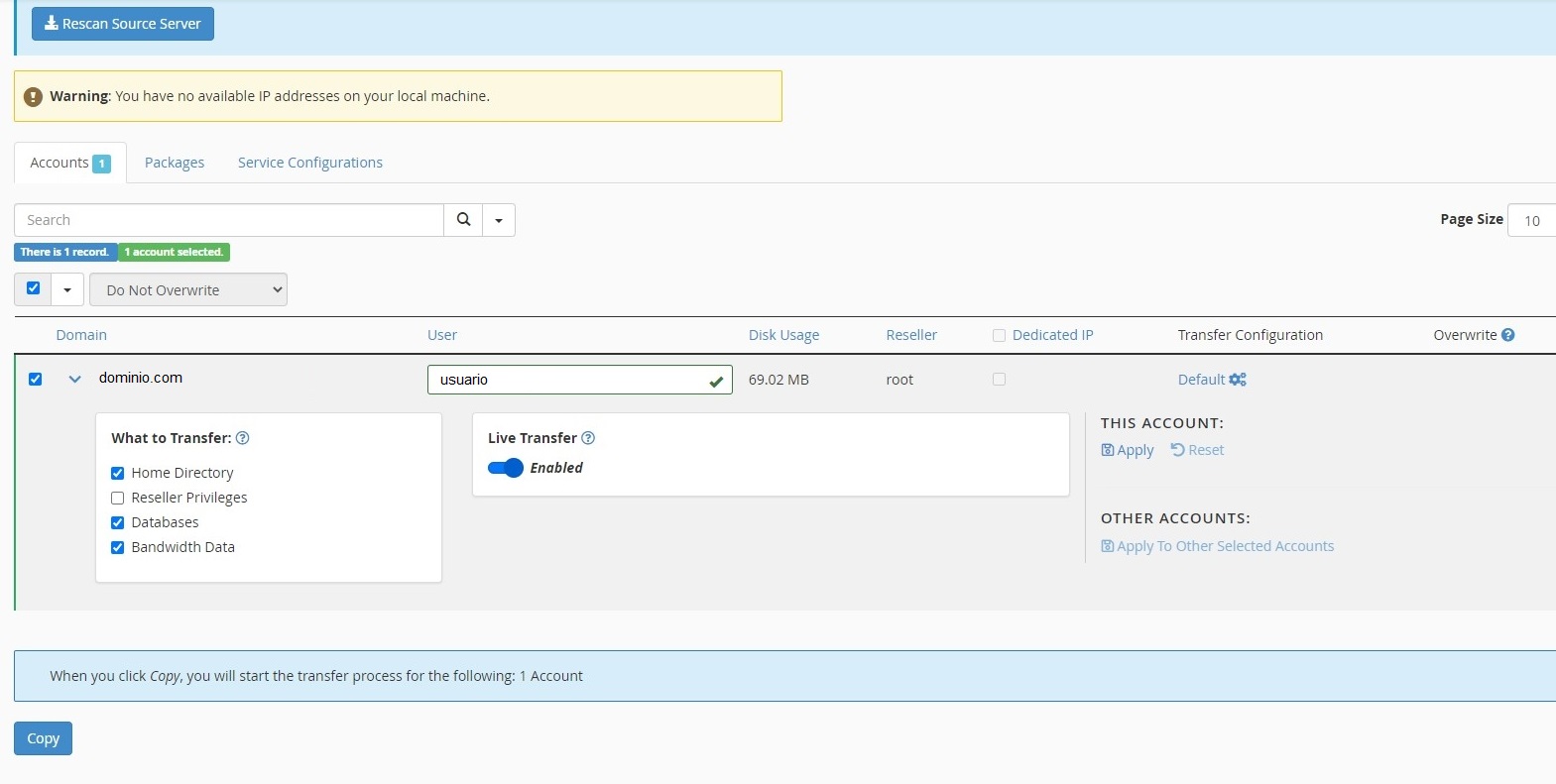Click the Rescan Source Server button
Image resolution: width=1556 pixels, height=784 pixels.
point(123,24)
